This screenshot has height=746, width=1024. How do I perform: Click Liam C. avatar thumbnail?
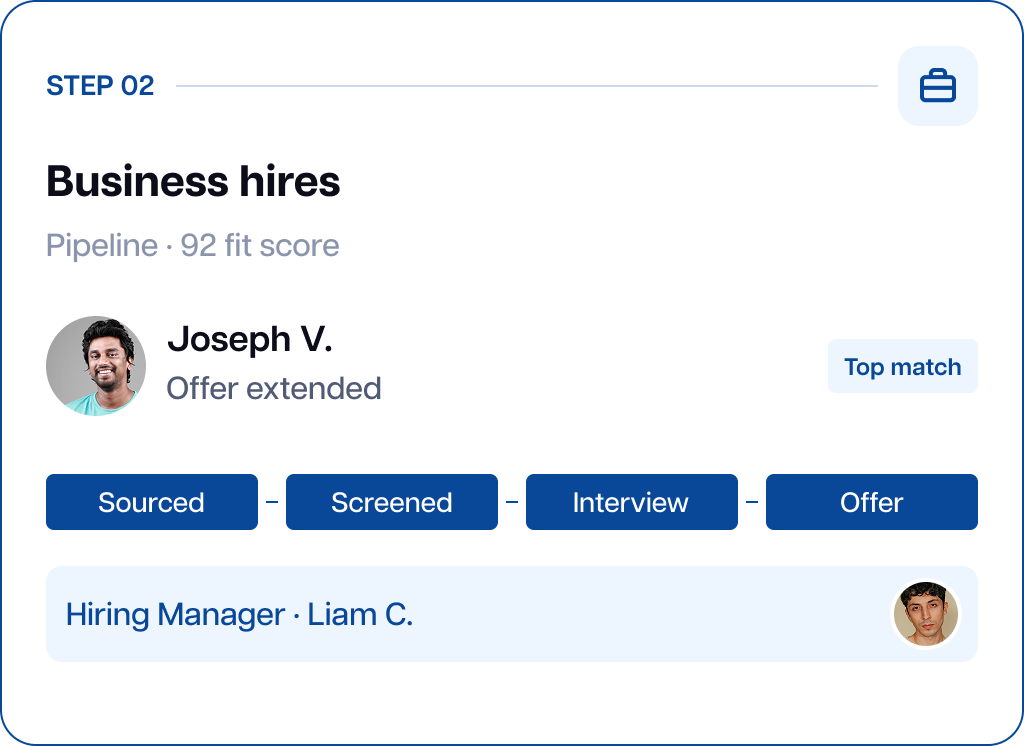point(926,614)
